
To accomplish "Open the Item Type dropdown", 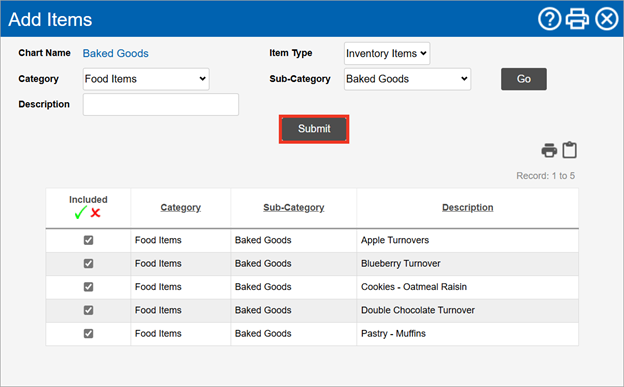I will (387, 53).
